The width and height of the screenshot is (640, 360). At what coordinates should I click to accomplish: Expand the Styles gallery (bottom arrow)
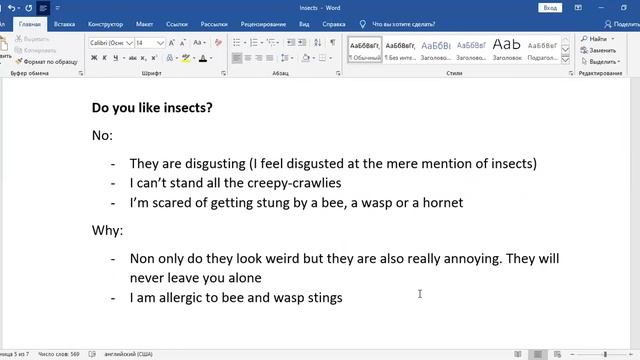coord(565,60)
